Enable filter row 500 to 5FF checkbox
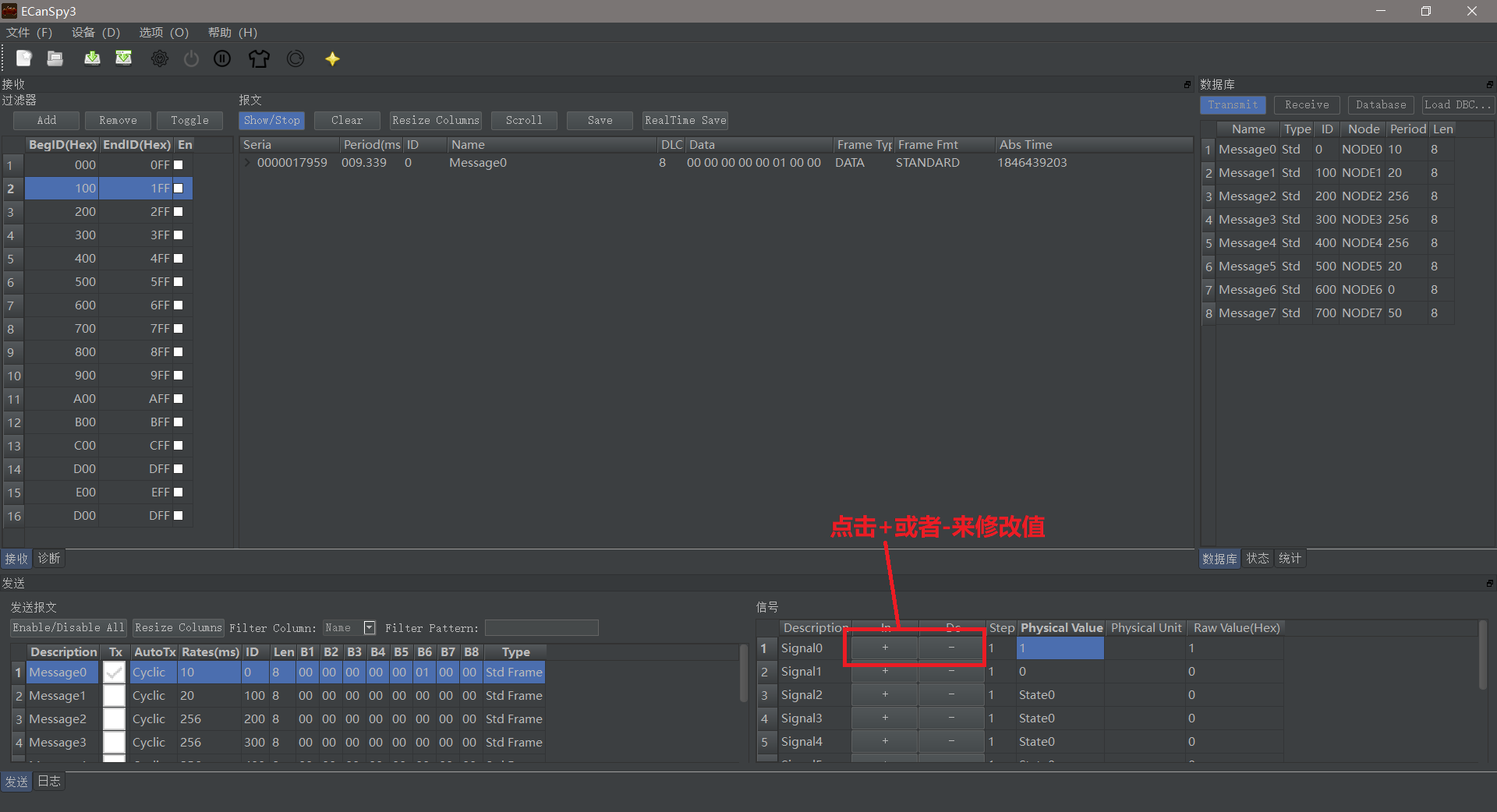The width and height of the screenshot is (1497, 812). click(x=178, y=282)
